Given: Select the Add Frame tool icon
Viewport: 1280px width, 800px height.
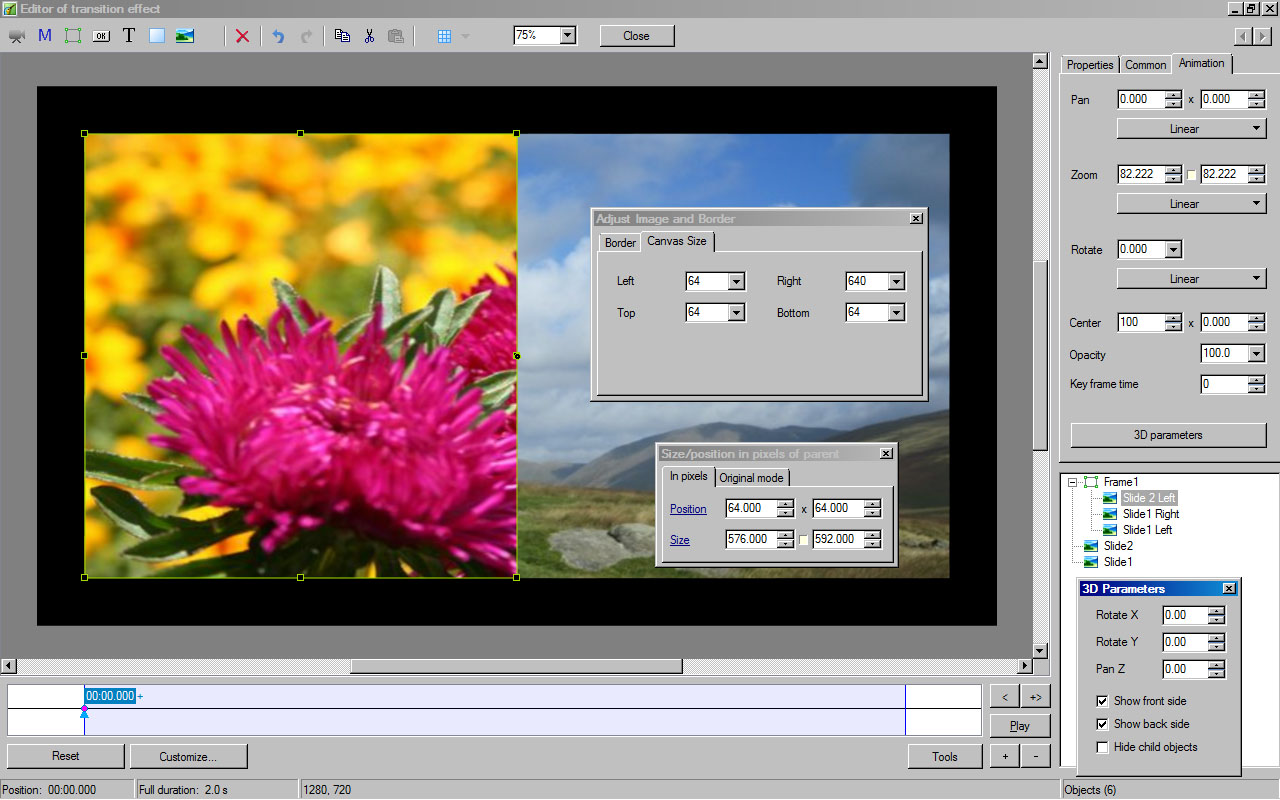Looking at the screenshot, I should (x=73, y=36).
